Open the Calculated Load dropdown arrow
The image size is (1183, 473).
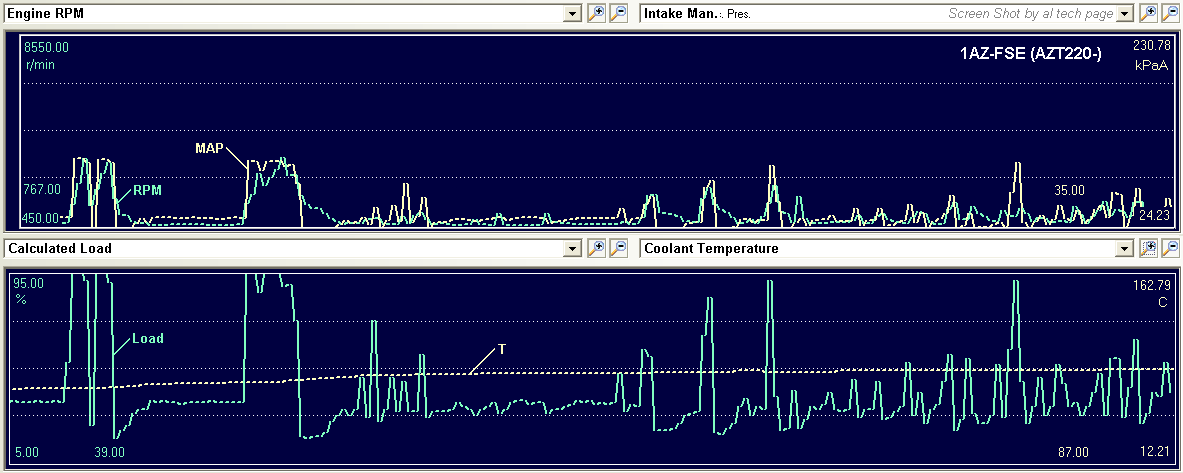(x=573, y=248)
